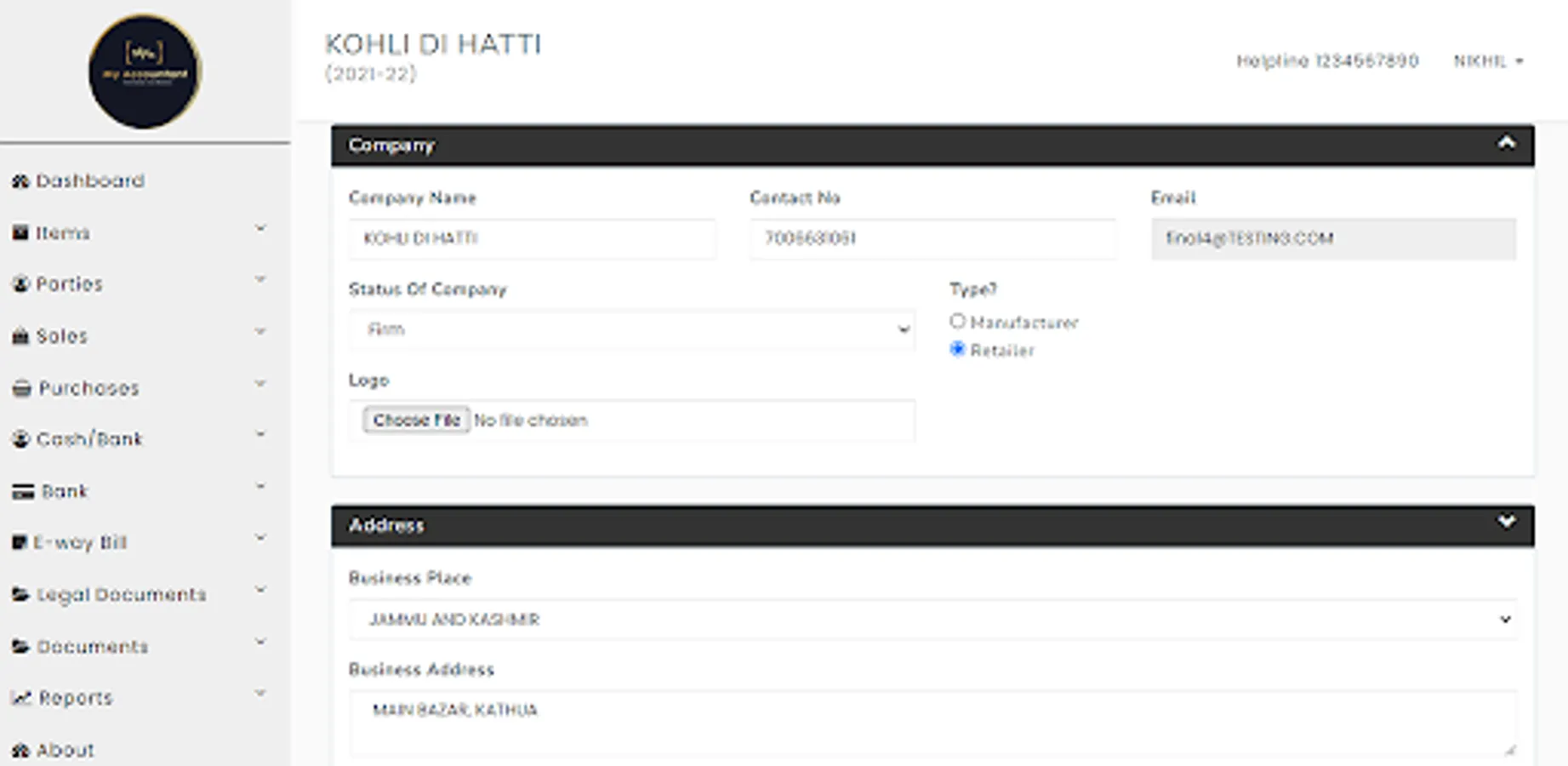Click the My Accountant logo
The width and height of the screenshot is (1568, 766).
[145, 71]
